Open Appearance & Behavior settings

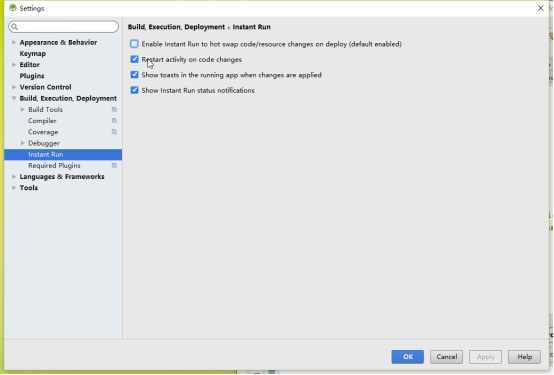pyautogui.click(x=58, y=42)
